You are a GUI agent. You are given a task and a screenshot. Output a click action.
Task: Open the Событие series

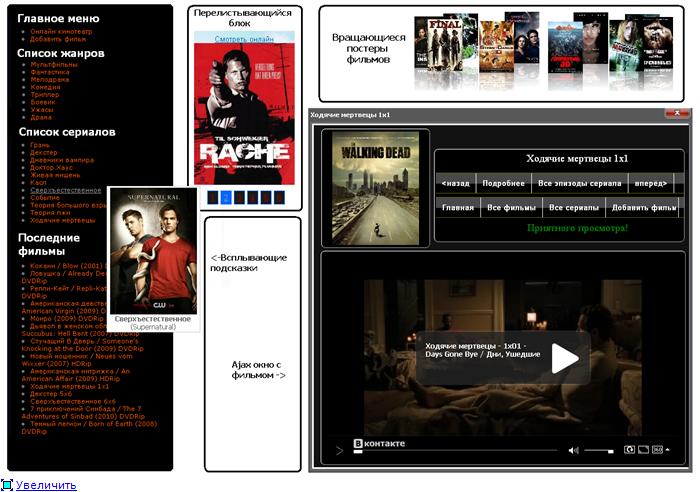coord(45,198)
